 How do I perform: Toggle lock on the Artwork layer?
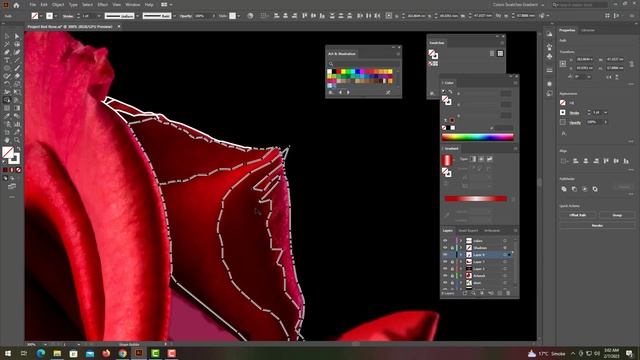click(452, 276)
